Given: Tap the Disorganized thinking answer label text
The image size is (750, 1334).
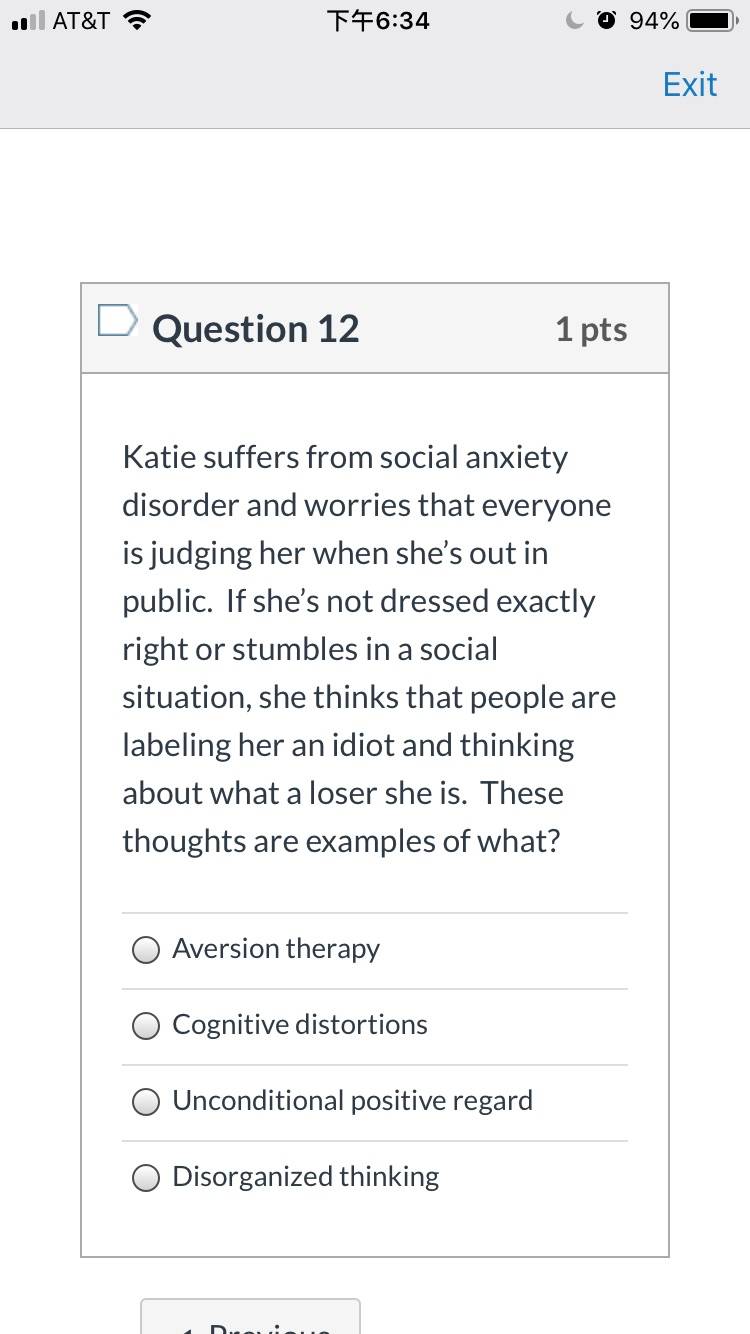Looking at the screenshot, I should 306,1177.
